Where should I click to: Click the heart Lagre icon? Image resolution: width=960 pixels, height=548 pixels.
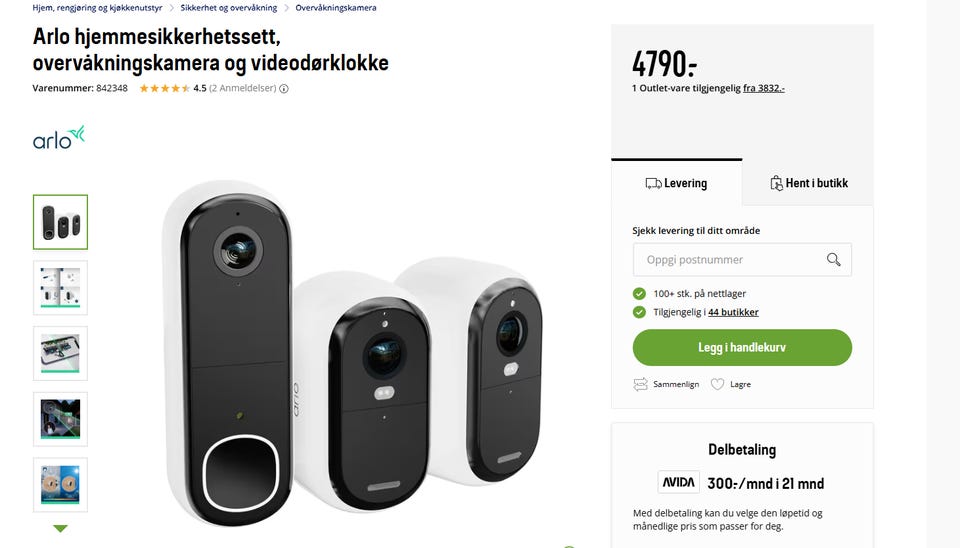click(717, 385)
